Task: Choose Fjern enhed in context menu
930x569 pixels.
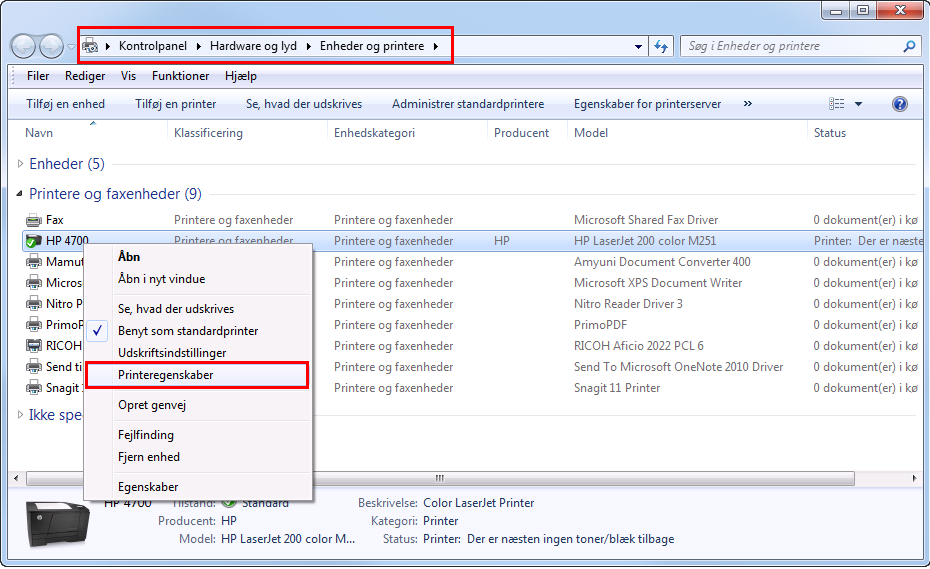Action: (198, 457)
